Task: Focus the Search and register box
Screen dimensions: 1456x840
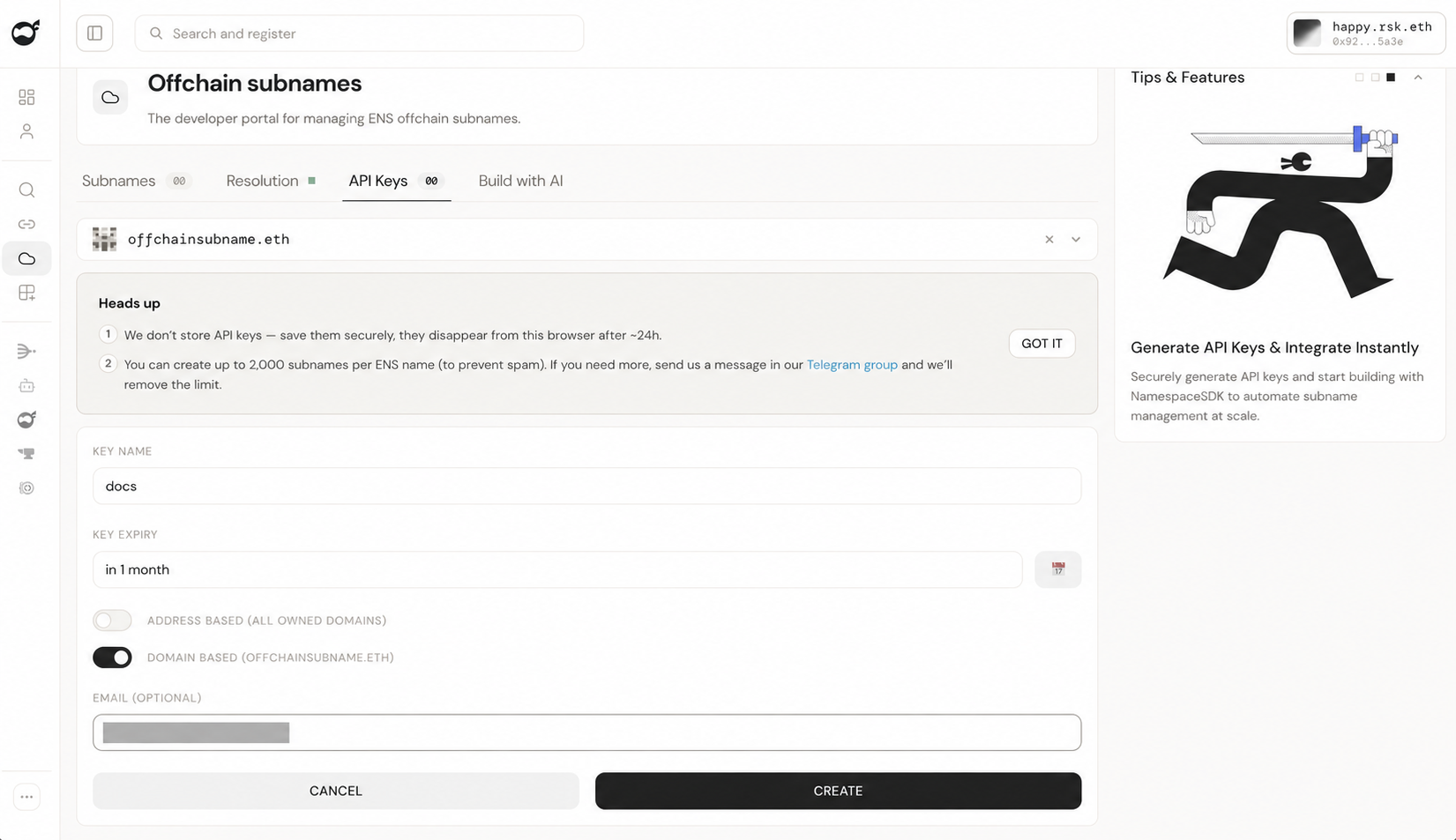Action: pos(359,33)
